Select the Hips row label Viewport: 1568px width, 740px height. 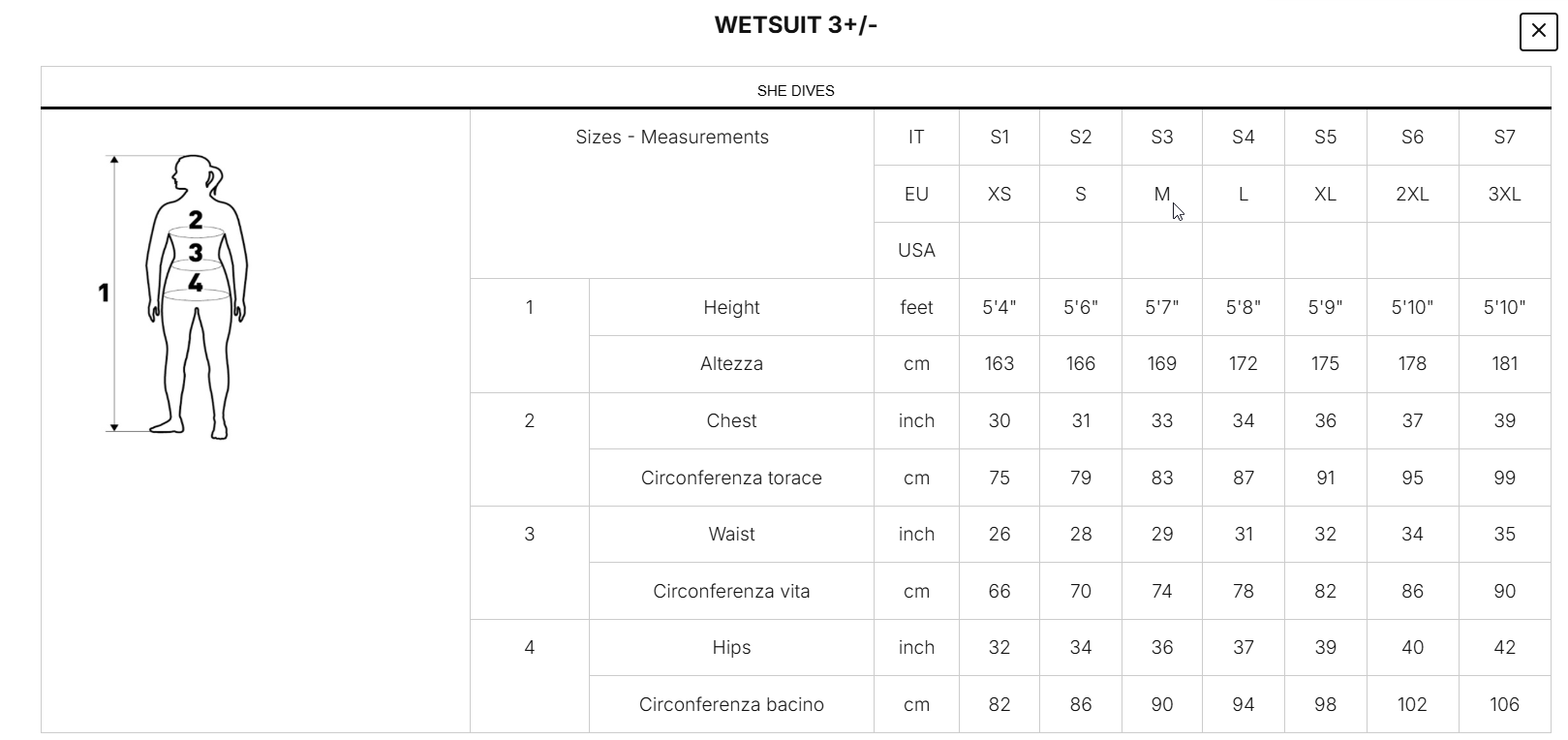731,648
